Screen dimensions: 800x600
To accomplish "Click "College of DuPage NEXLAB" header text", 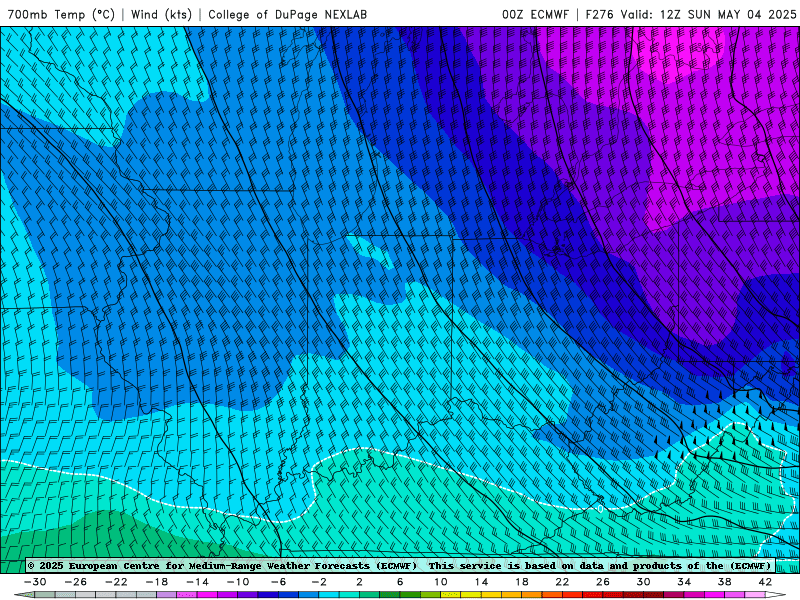I will 287,14.
